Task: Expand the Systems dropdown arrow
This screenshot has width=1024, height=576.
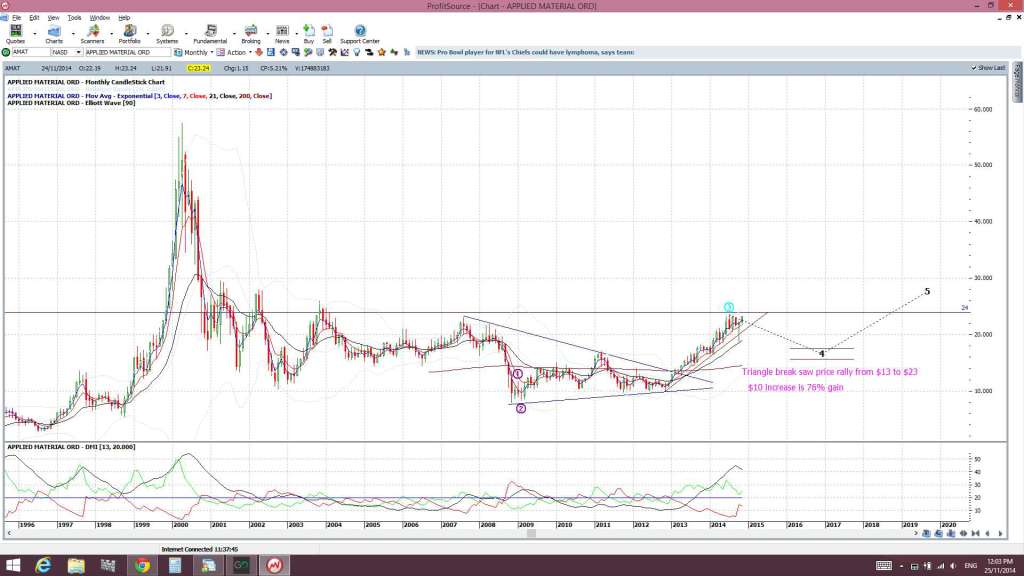Action: (187, 33)
